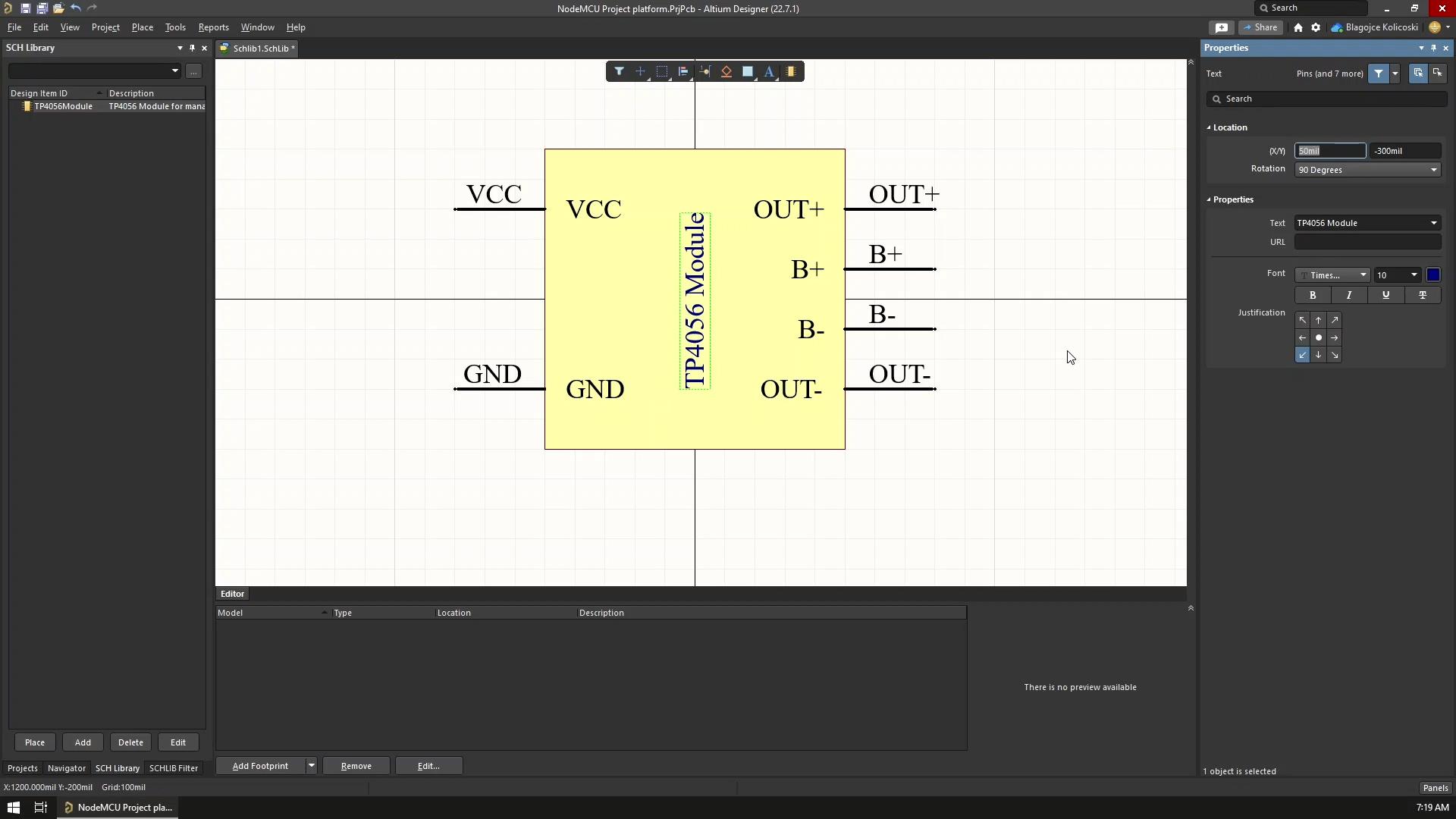Image resolution: width=1456 pixels, height=819 pixels.
Task: Toggle Bold font style
Action: (x=1313, y=296)
